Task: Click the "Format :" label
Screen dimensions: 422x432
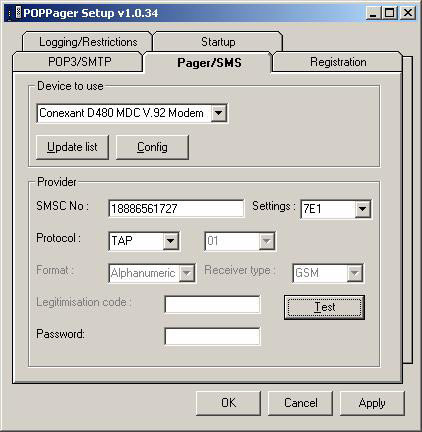Action: pos(55,270)
